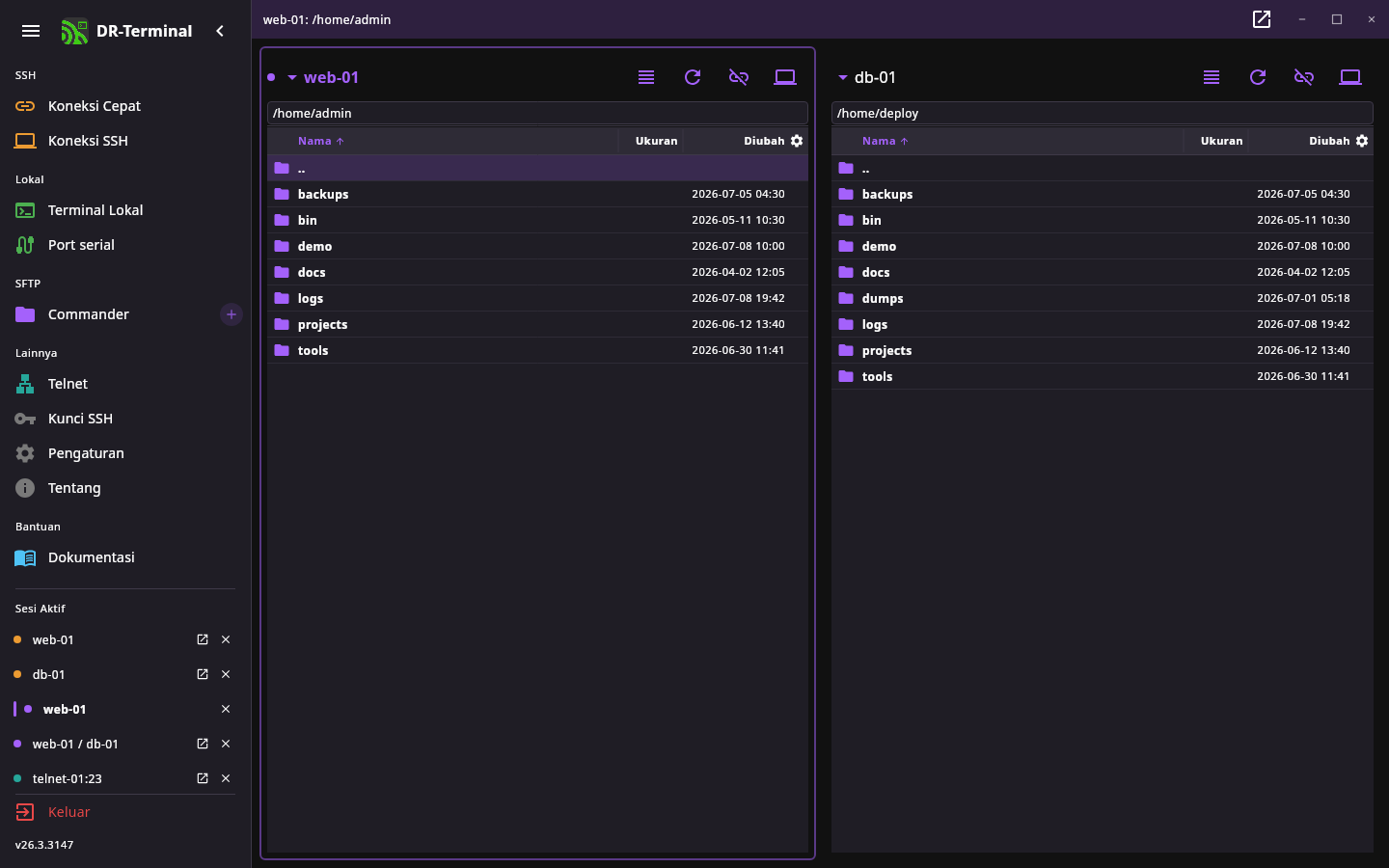The width and height of the screenshot is (1389, 868).
Task: Close web-01 / db-01 session
Action: coord(226,744)
